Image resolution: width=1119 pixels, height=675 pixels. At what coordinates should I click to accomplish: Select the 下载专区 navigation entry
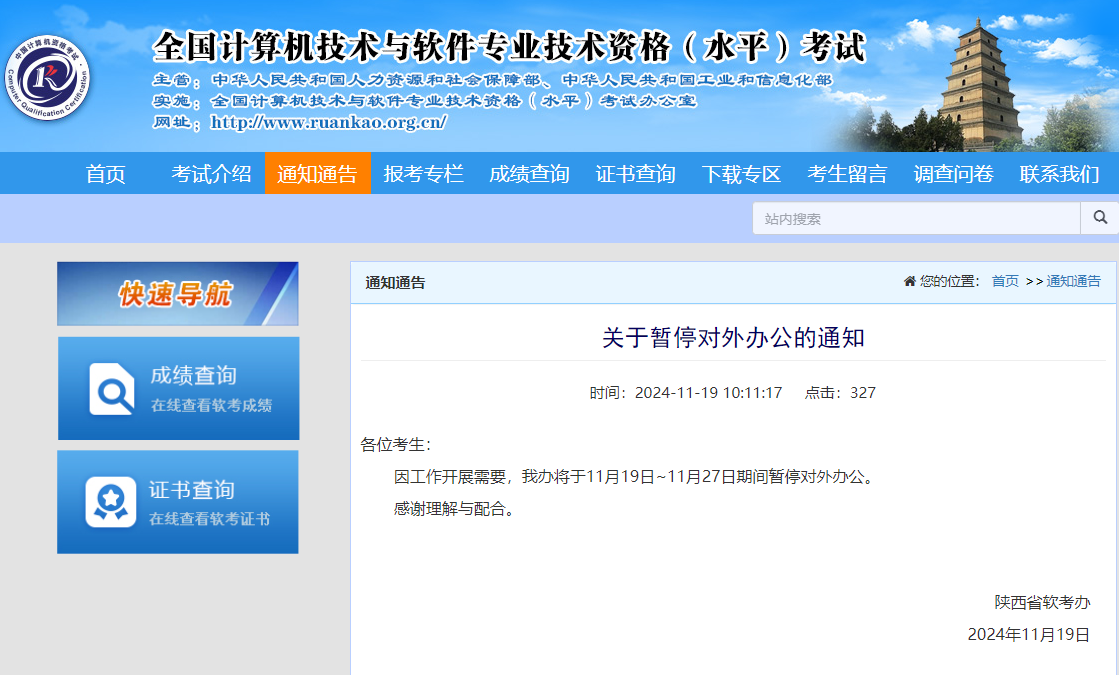point(741,173)
